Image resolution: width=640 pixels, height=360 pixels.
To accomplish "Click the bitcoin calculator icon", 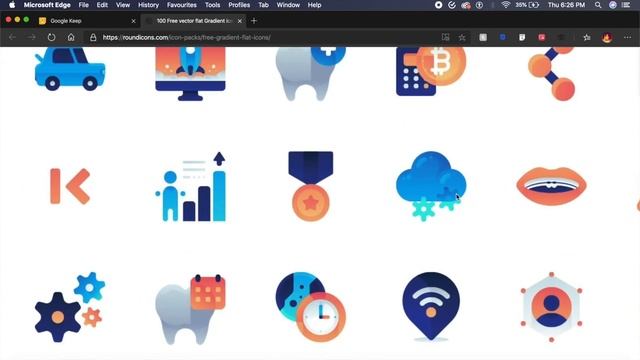I will [x=431, y=71].
